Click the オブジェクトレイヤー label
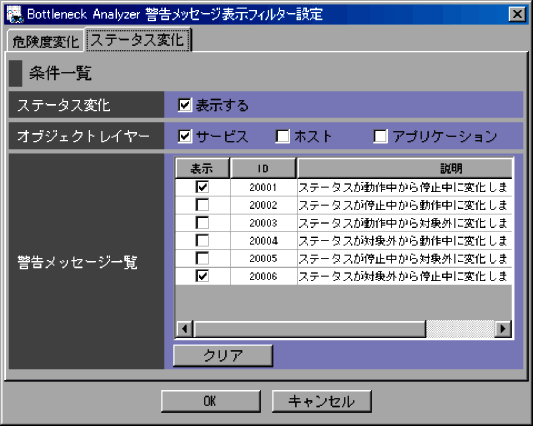The width and height of the screenshot is (533, 426). (x=83, y=136)
